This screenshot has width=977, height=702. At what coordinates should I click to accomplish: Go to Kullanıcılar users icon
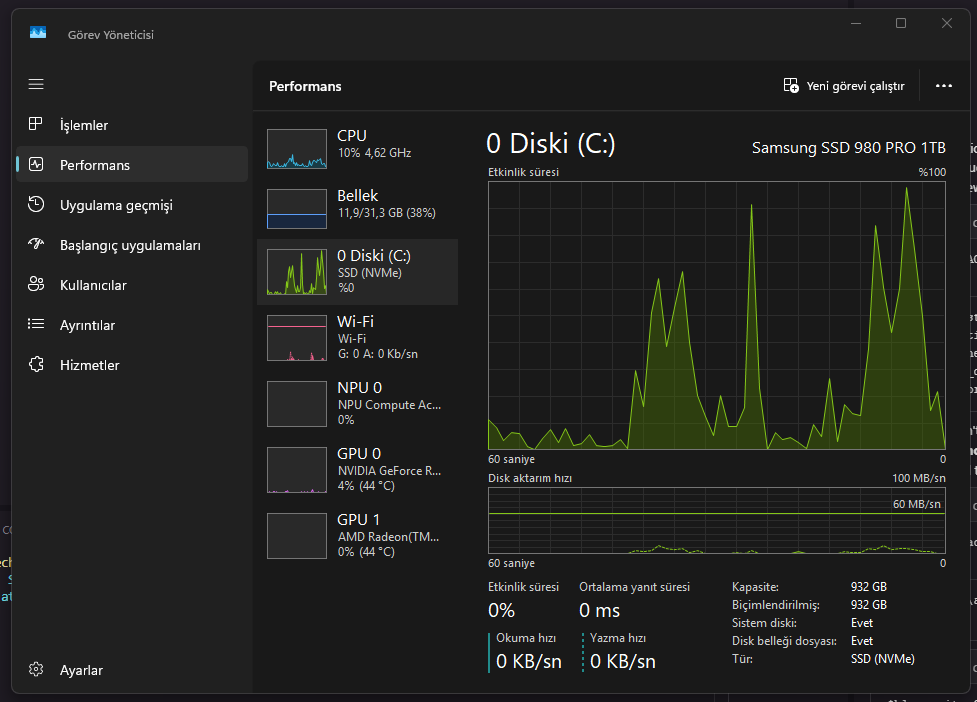(x=36, y=285)
